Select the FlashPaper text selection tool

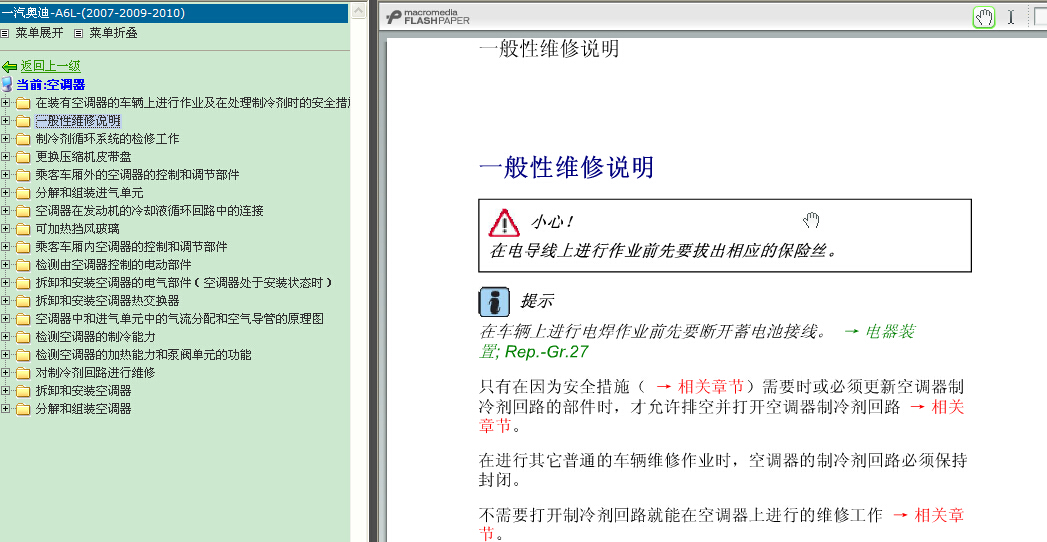1010,17
